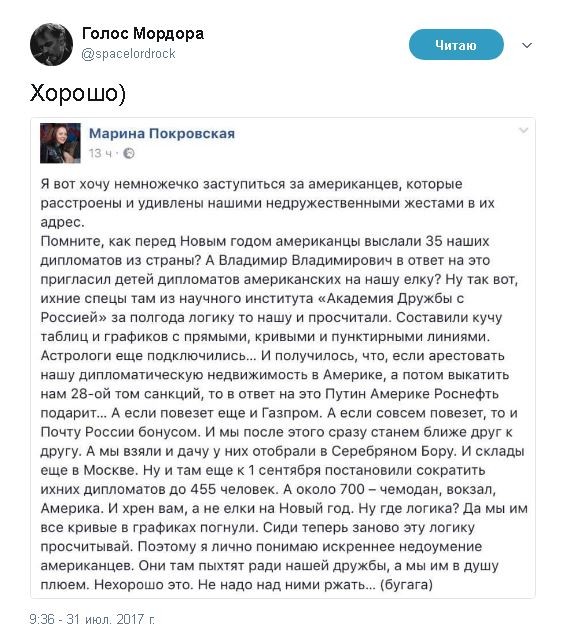
Task: Click the Марина Покровская profile picture
Action: (x=60, y=143)
